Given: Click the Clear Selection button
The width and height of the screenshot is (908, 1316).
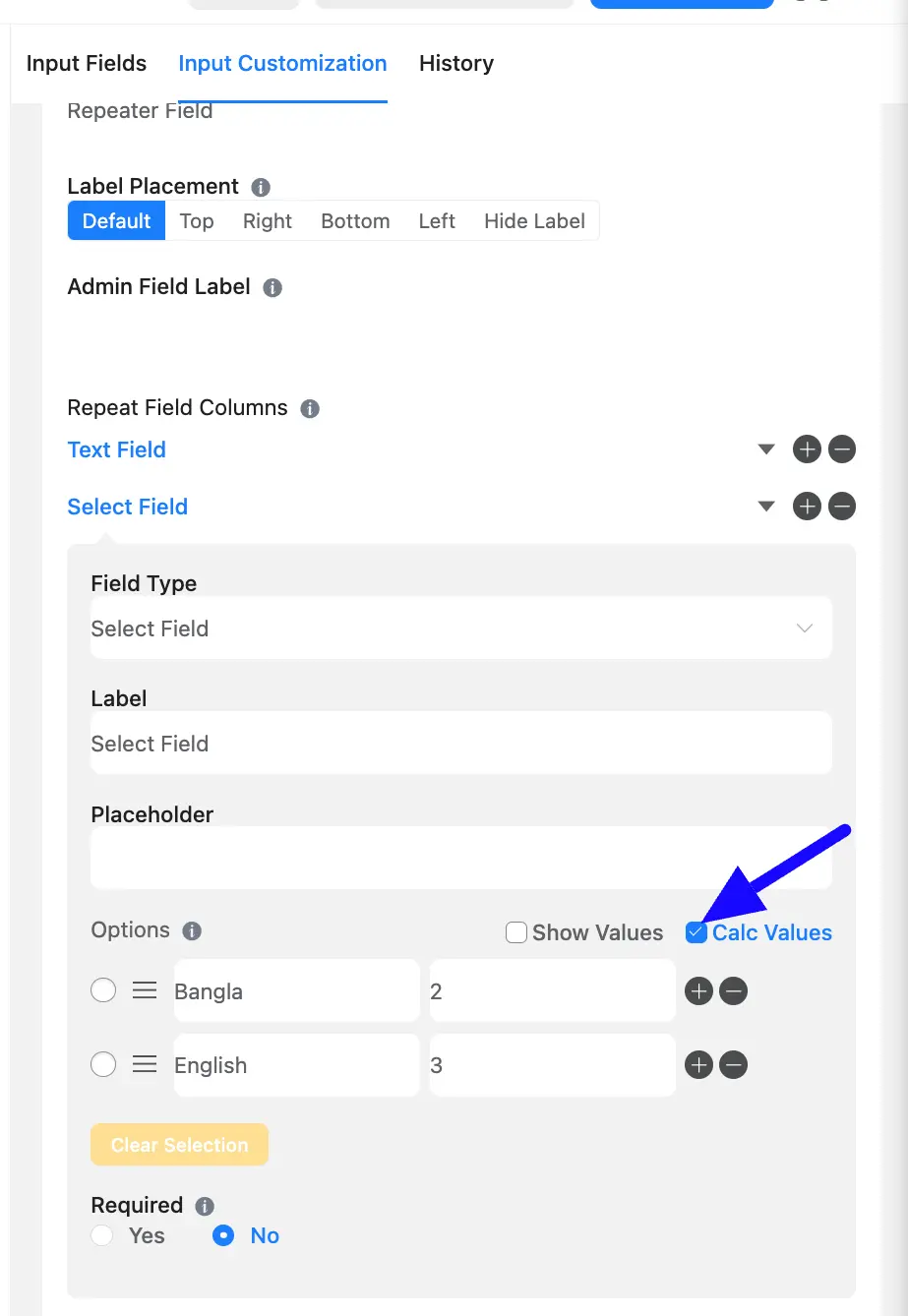Looking at the screenshot, I should pos(179,1145).
